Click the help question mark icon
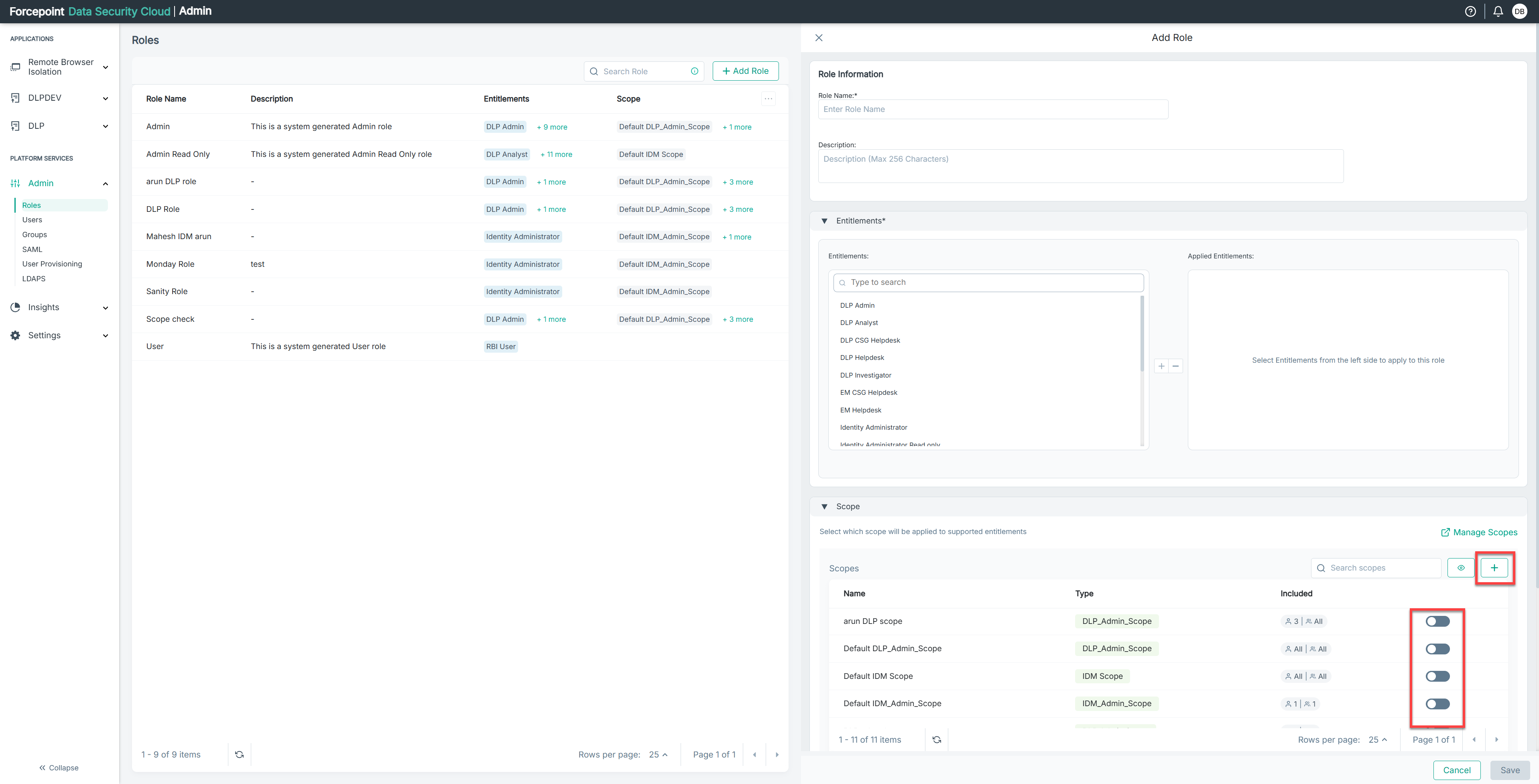Viewport: 1539px width, 784px height. [x=1470, y=11]
